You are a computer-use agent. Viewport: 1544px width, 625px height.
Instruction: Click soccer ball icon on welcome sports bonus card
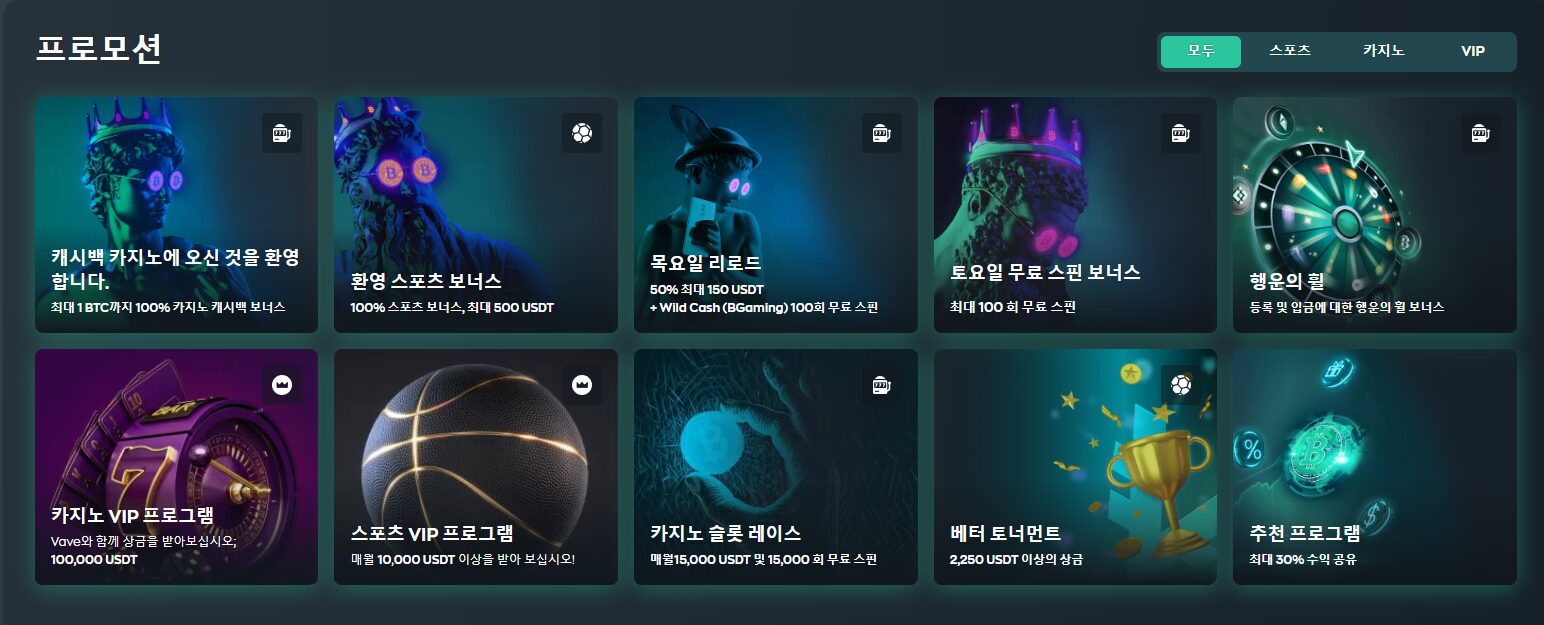tap(582, 133)
